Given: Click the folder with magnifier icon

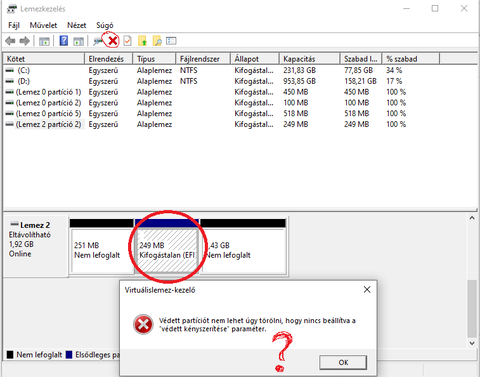Looking at the screenshot, I should tap(157, 41).
